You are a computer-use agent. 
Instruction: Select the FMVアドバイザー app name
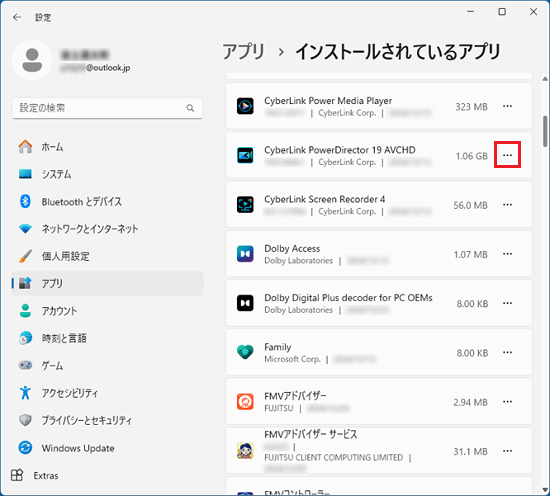(295, 396)
